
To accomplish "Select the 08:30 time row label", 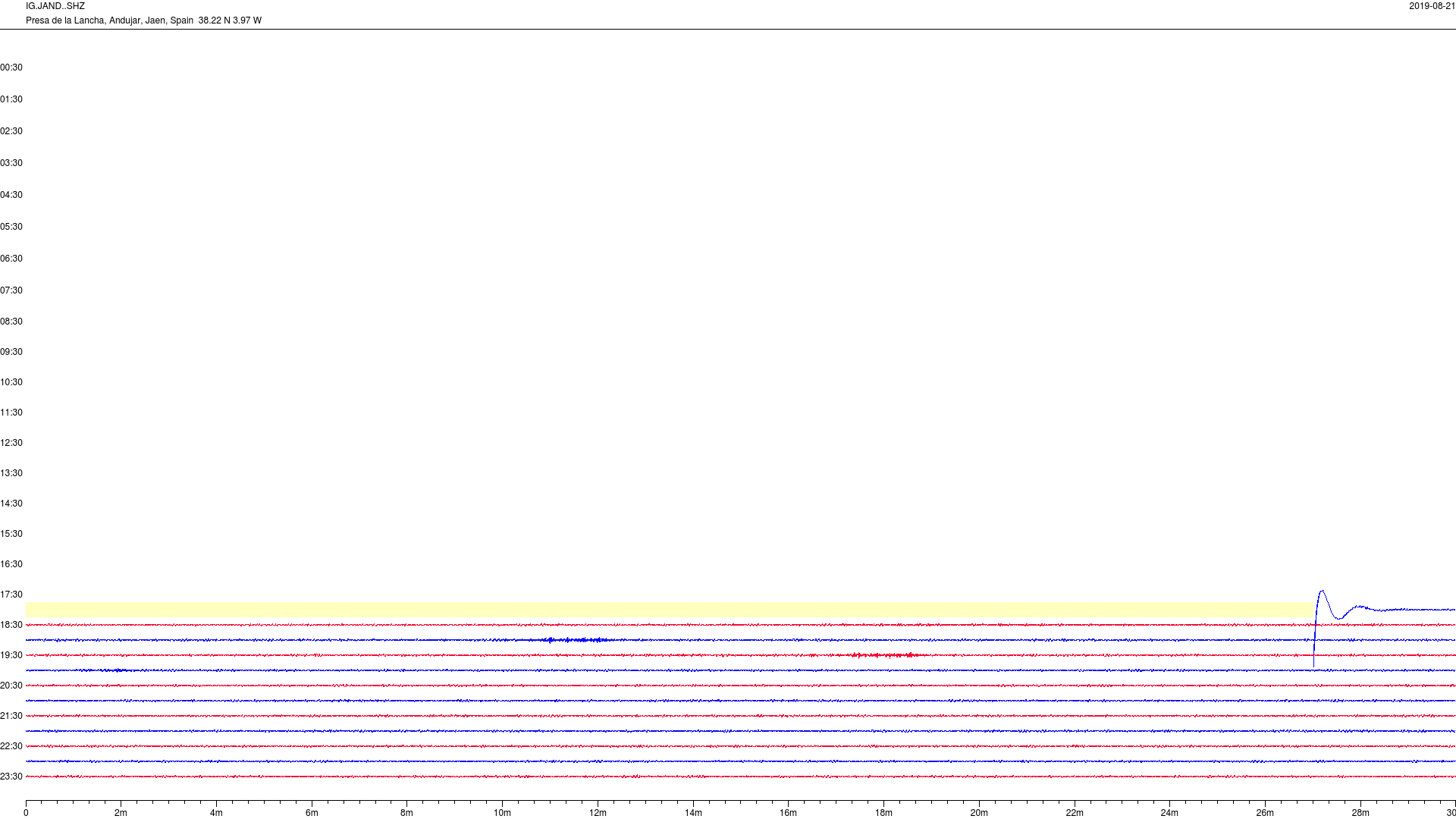I will tap(11, 322).
